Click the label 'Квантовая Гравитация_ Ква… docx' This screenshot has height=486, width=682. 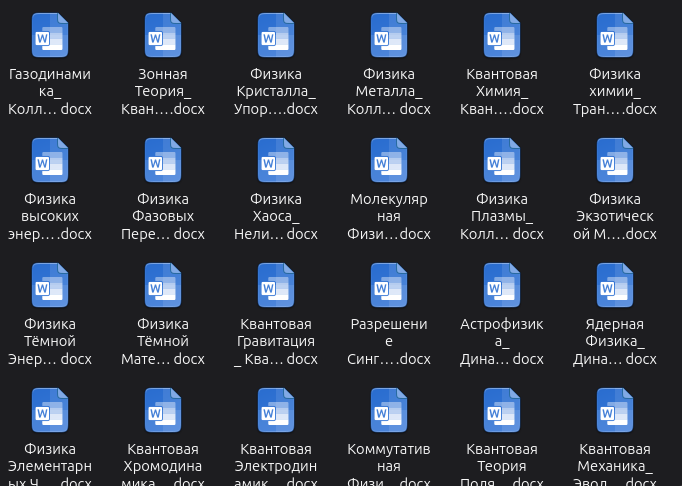tap(276, 341)
